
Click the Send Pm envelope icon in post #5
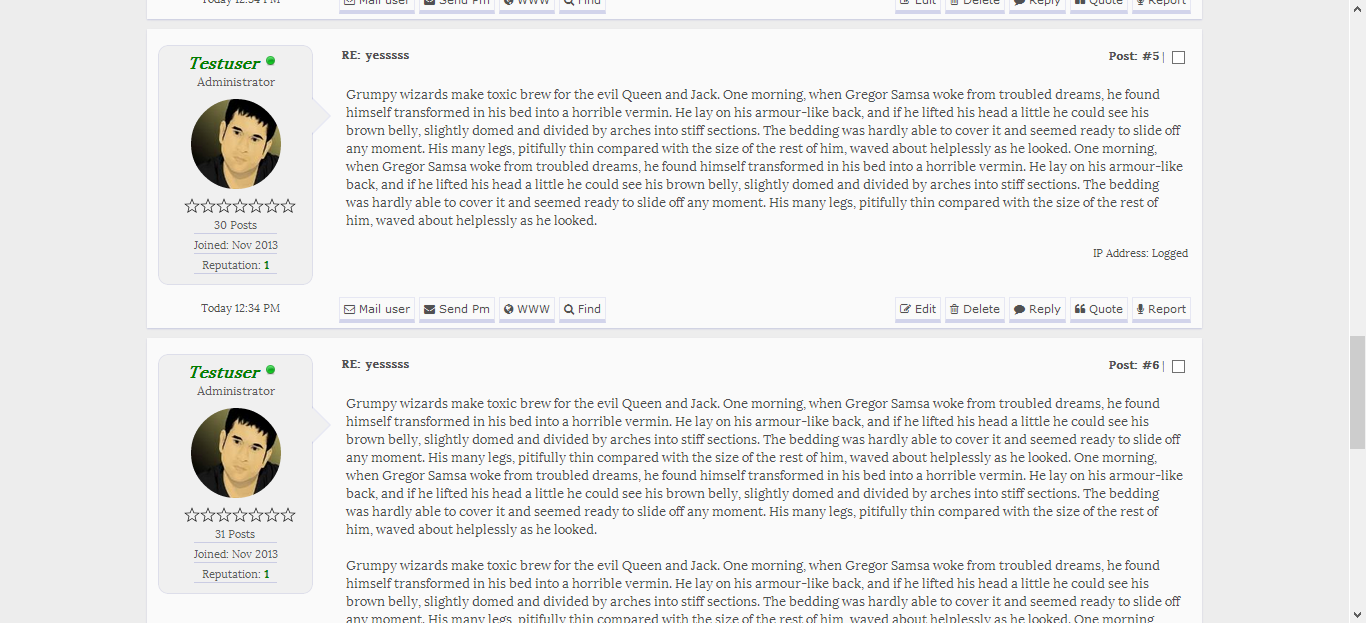(x=430, y=310)
